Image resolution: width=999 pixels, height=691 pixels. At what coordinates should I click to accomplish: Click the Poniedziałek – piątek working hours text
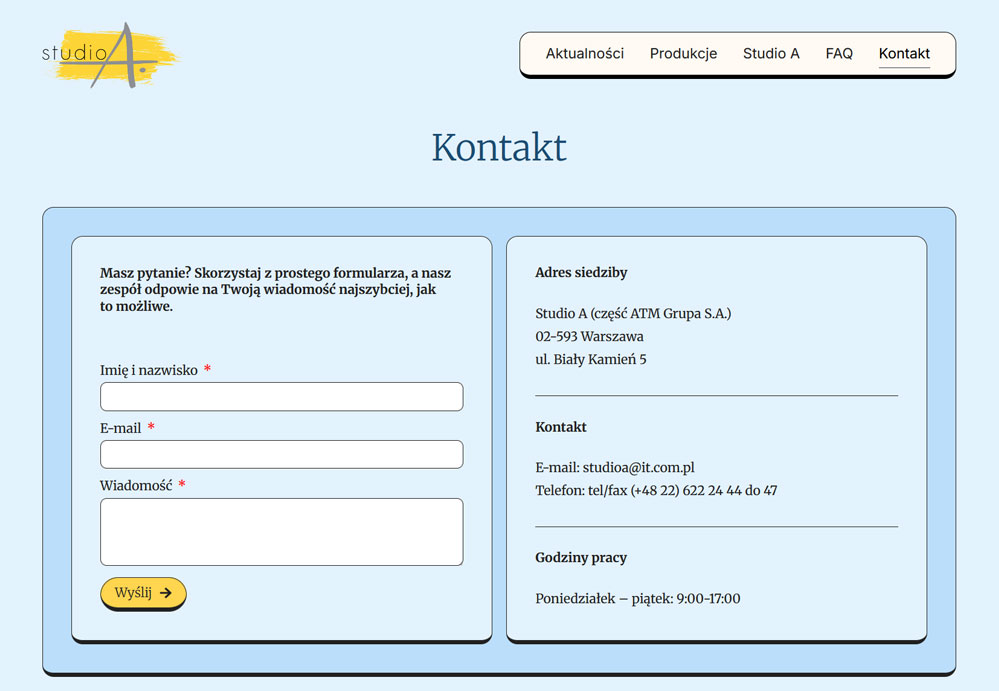pos(637,599)
